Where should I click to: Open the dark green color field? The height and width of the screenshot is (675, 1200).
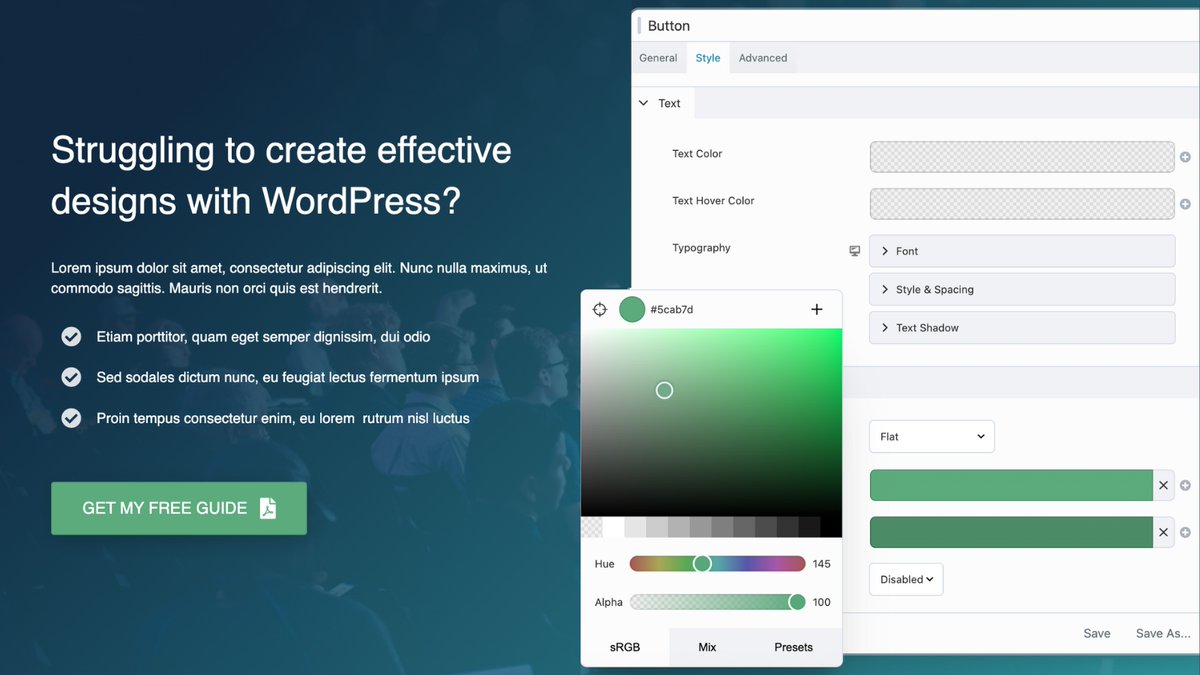pos(1012,532)
